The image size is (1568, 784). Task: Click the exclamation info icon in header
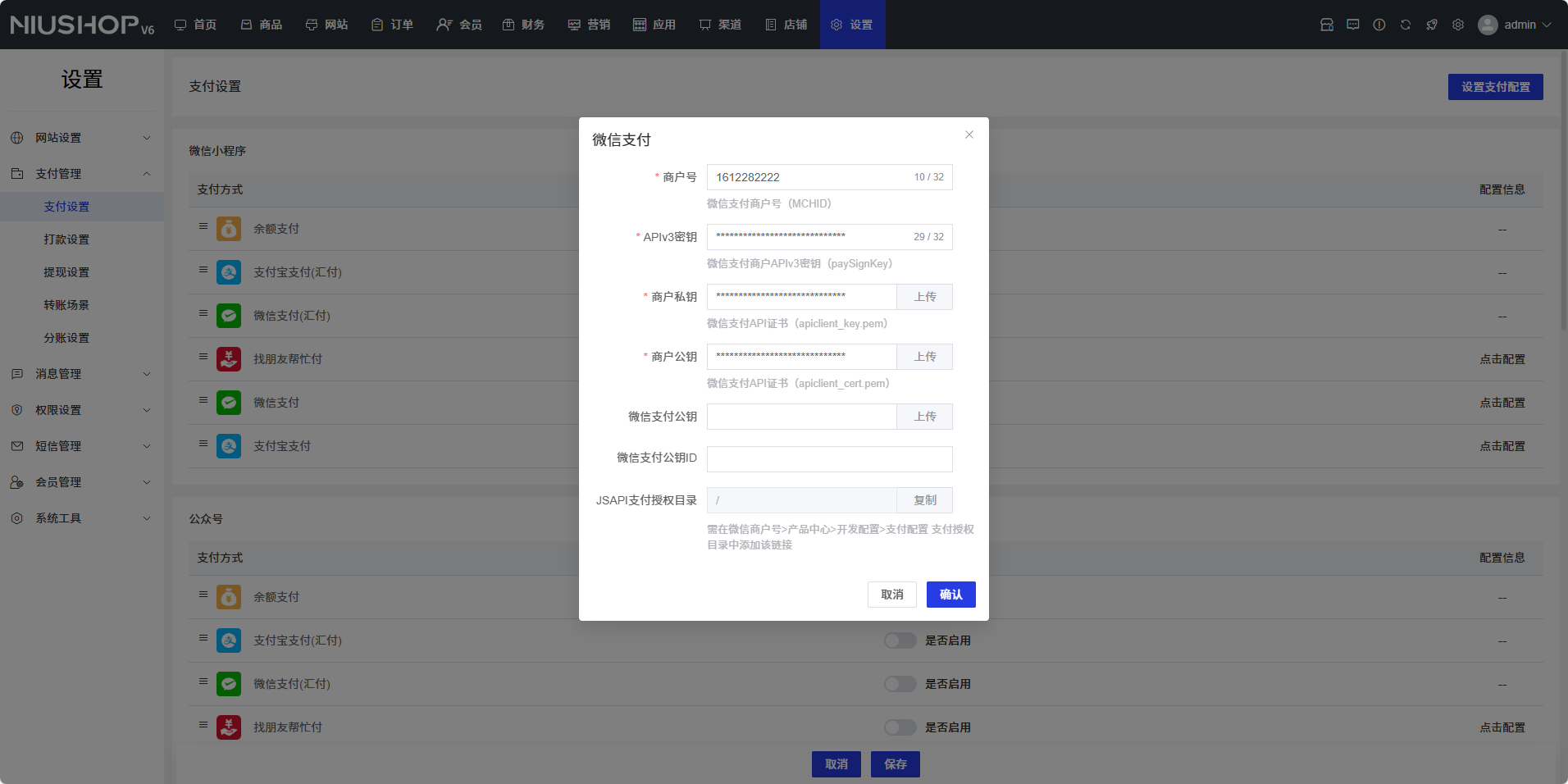click(1379, 25)
